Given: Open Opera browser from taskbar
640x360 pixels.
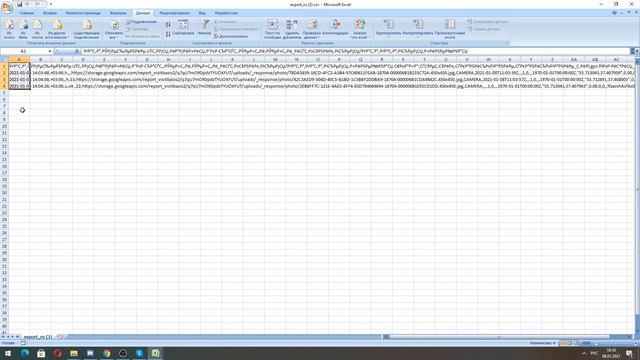Looking at the screenshot, I should 57,353.
